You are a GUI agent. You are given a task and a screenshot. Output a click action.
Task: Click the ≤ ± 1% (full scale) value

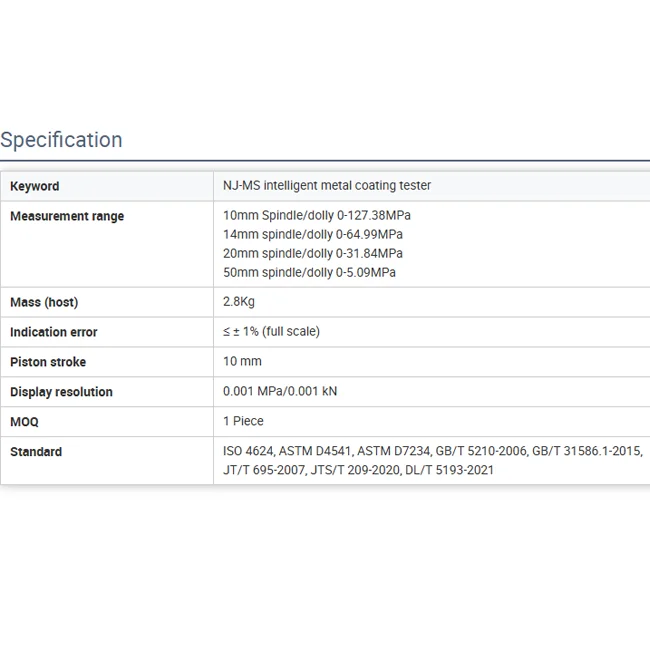tap(271, 332)
